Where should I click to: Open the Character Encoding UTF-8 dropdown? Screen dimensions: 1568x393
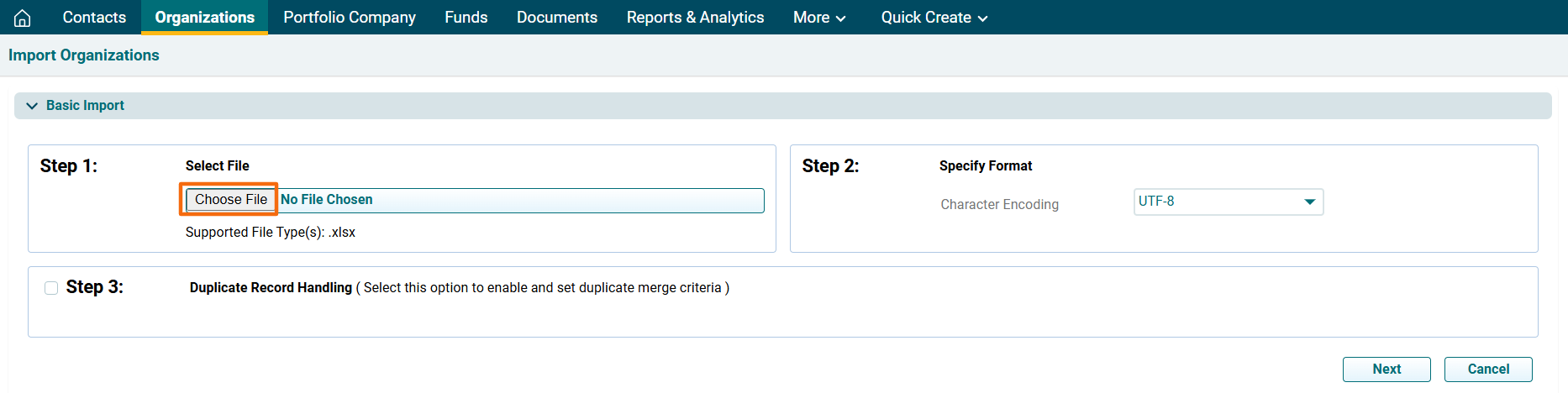1228,202
